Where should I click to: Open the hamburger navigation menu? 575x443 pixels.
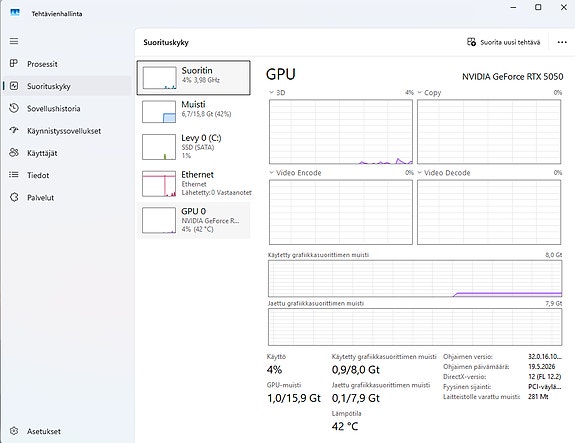[x=14, y=41]
